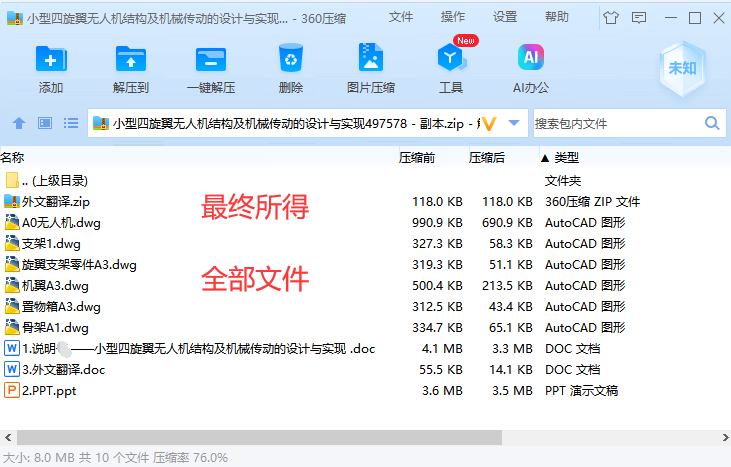The height and width of the screenshot is (467, 731).
Task: Open the 工具 (Tools) icon
Action: (x=450, y=57)
